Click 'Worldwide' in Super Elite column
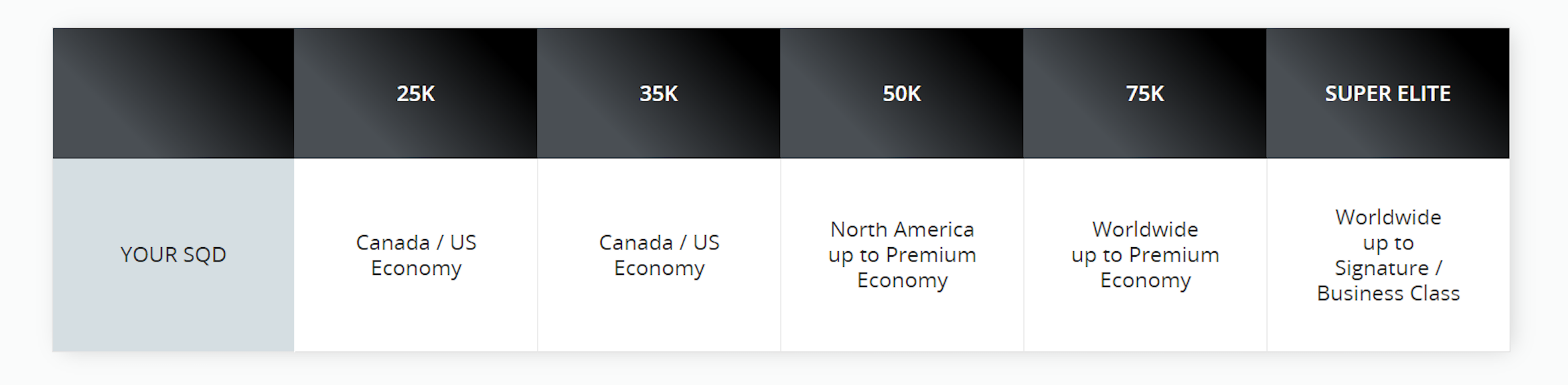Image resolution: width=1568 pixels, height=385 pixels. coord(1388,217)
